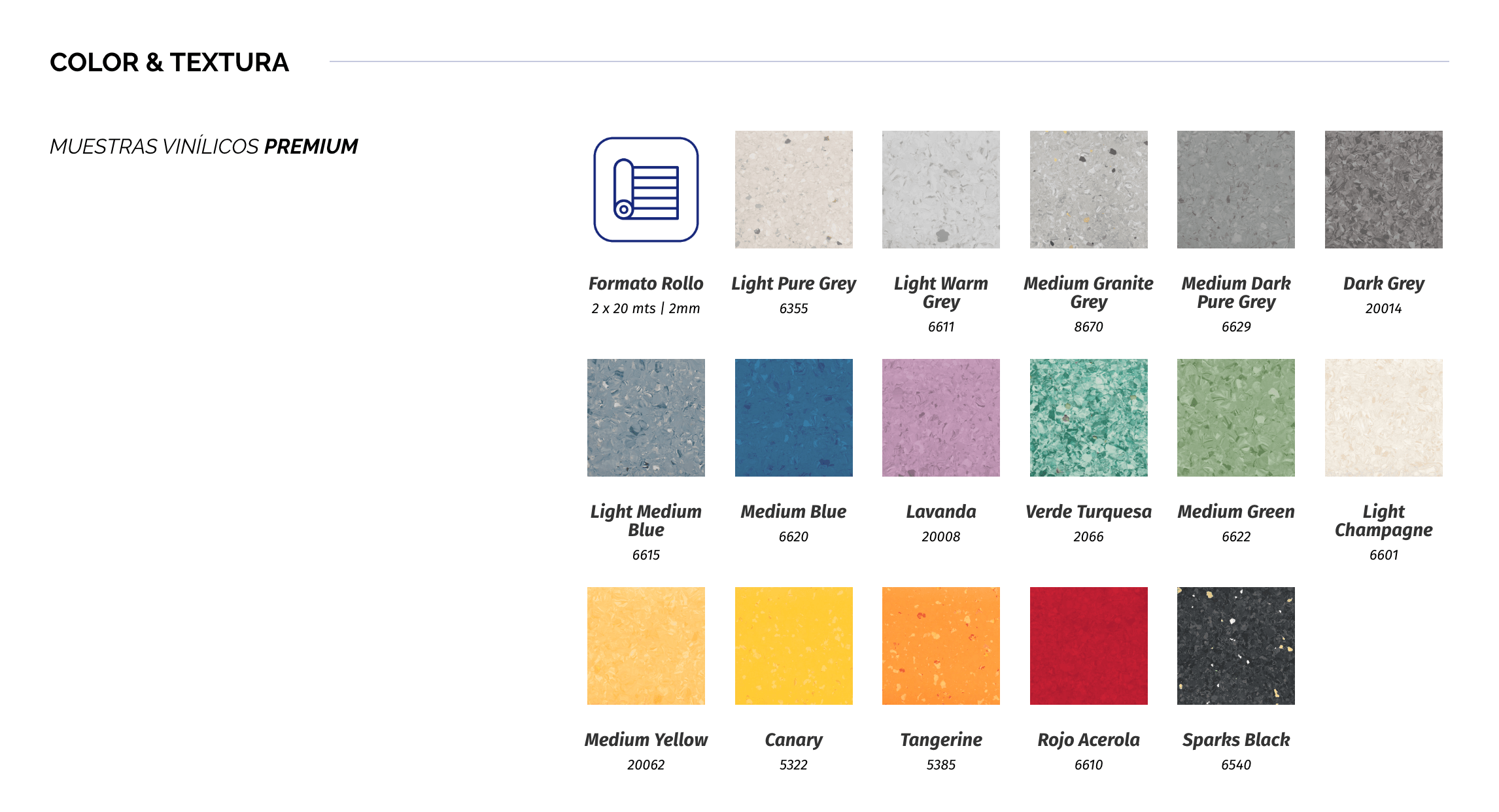The width and height of the screenshot is (1499, 812).
Task: Select the Canary yellow sample
Action: [793, 645]
